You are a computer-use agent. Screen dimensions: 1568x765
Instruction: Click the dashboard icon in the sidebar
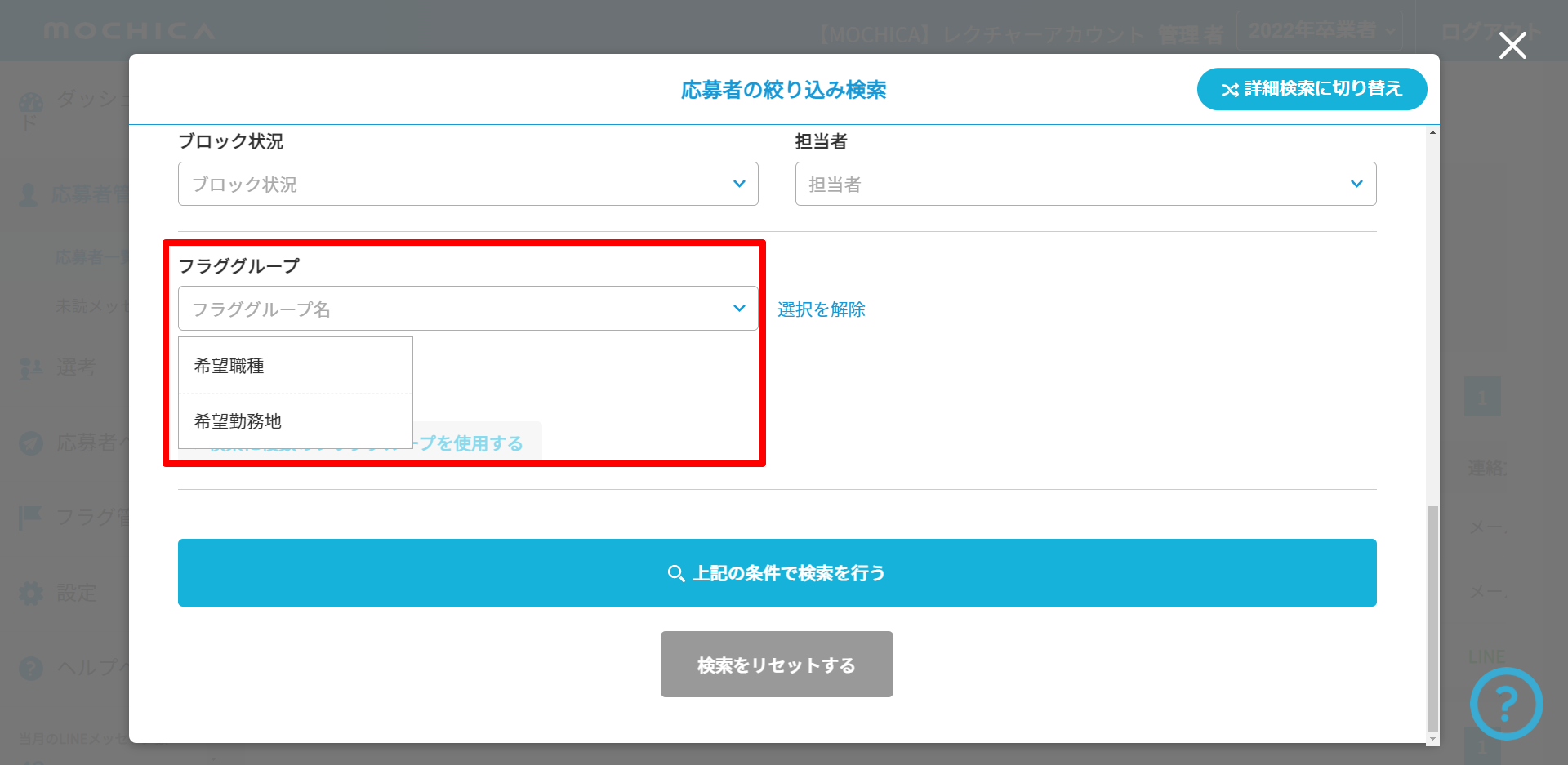point(31,105)
